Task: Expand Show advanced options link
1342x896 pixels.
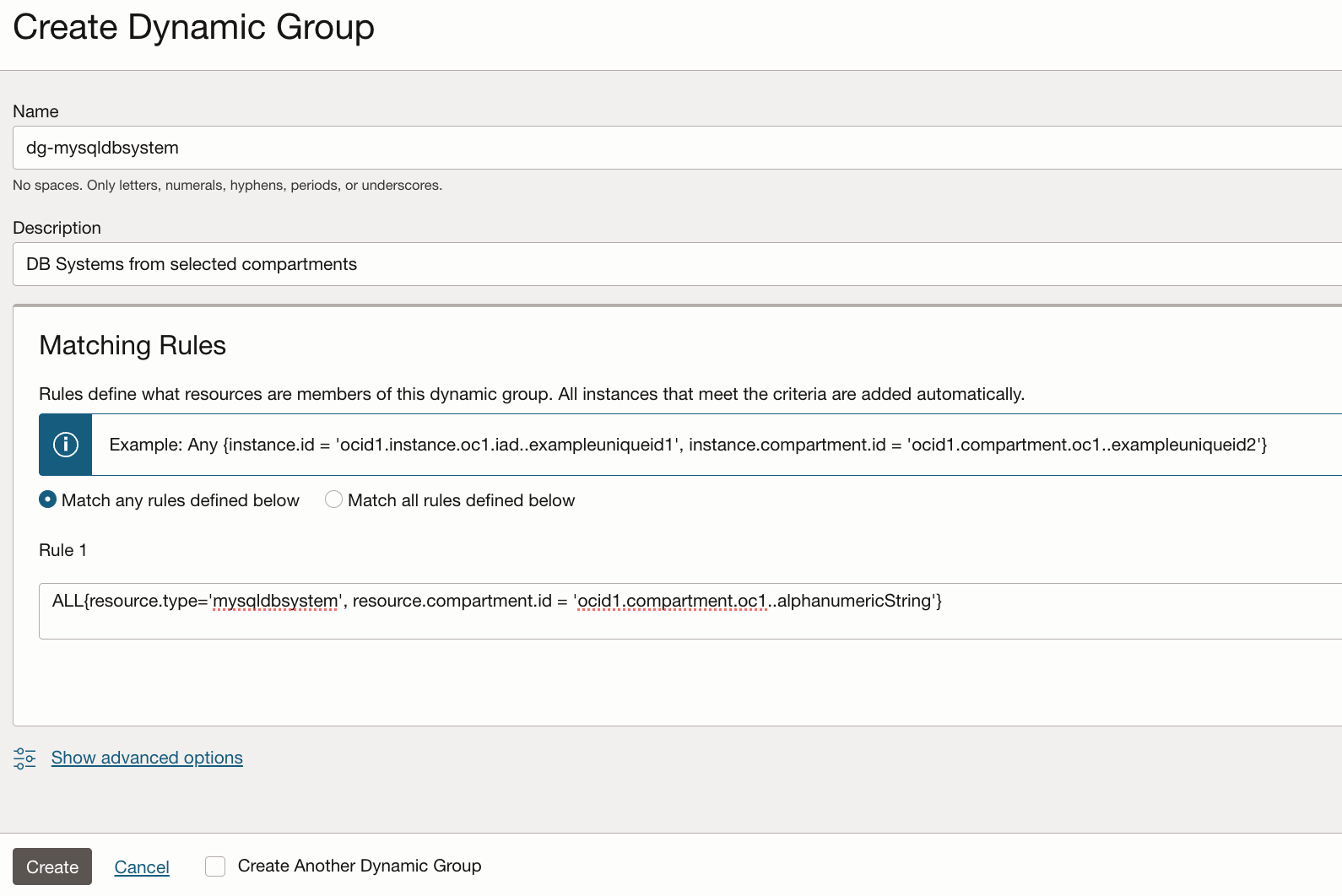Action: (147, 758)
